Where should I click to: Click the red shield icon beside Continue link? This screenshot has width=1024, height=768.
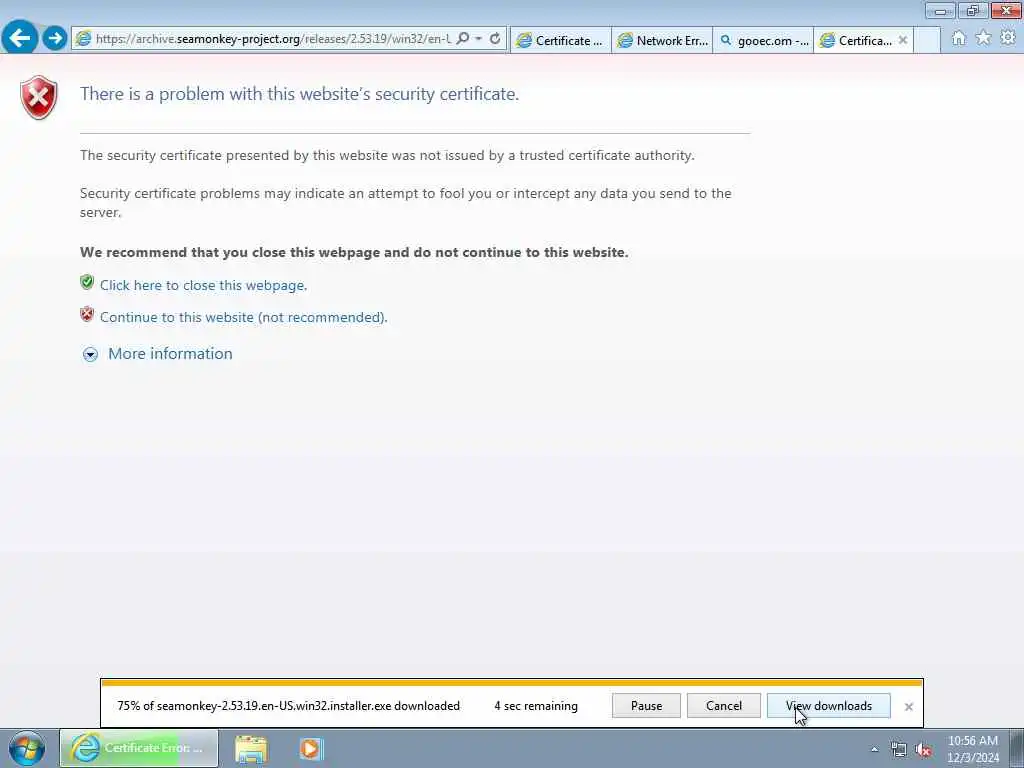click(87, 314)
